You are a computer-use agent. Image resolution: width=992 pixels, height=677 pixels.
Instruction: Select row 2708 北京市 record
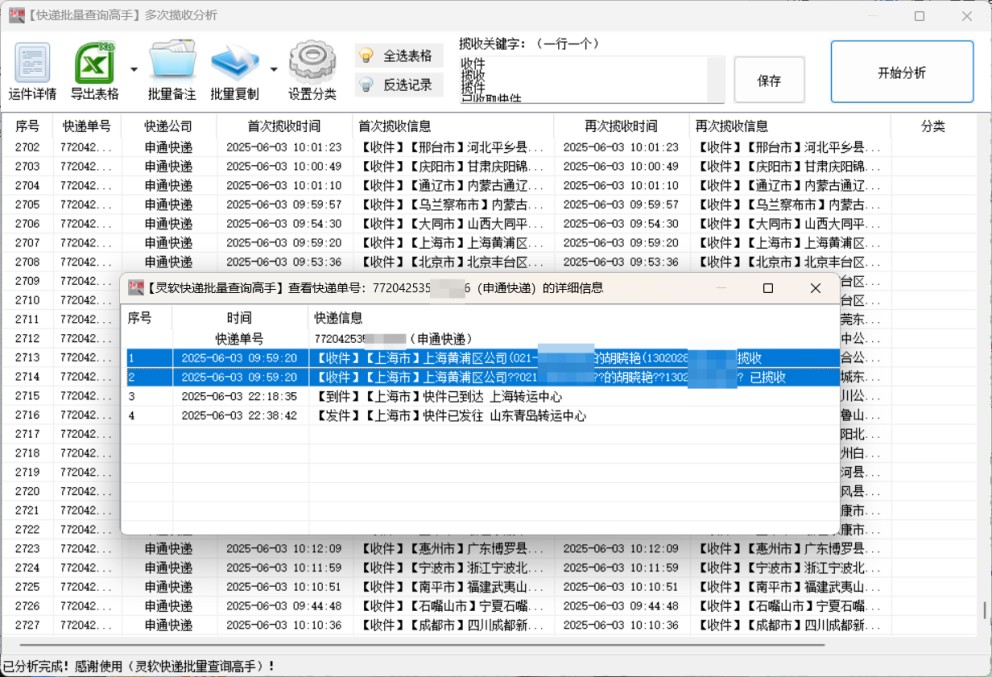tap(489, 262)
